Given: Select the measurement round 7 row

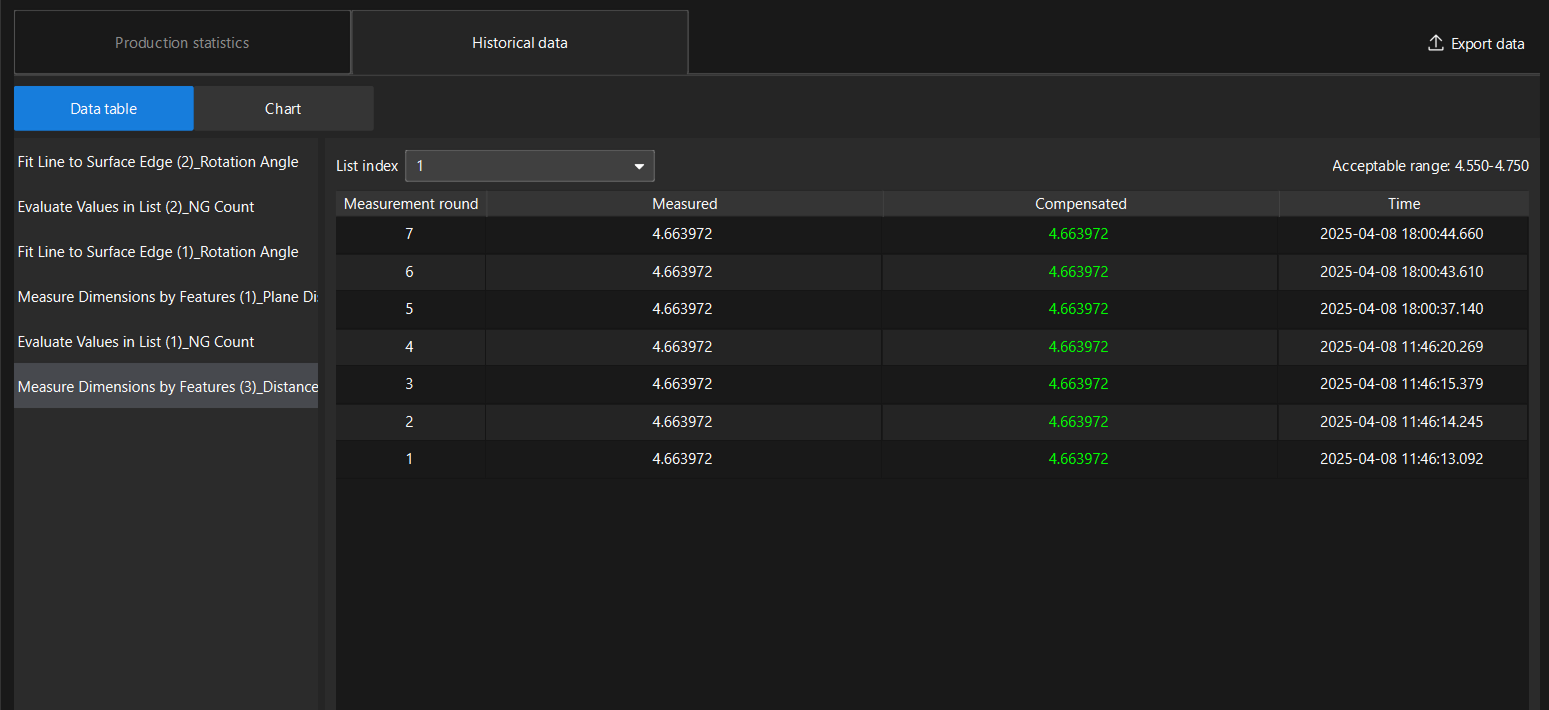Looking at the screenshot, I should pos(409,234).
